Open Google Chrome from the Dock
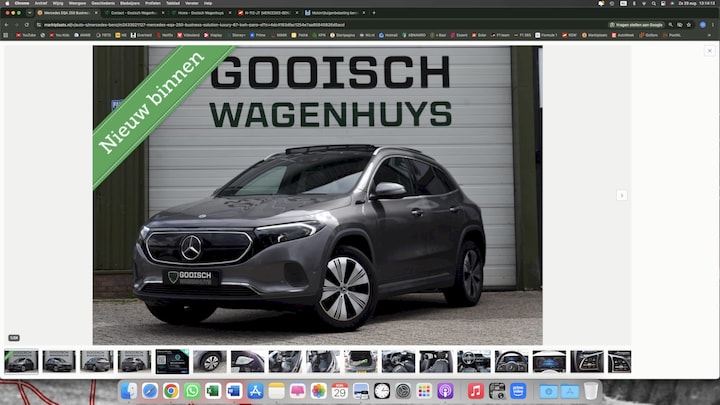The width and height of the screenshot is (720, 405). tap(171, 391)
